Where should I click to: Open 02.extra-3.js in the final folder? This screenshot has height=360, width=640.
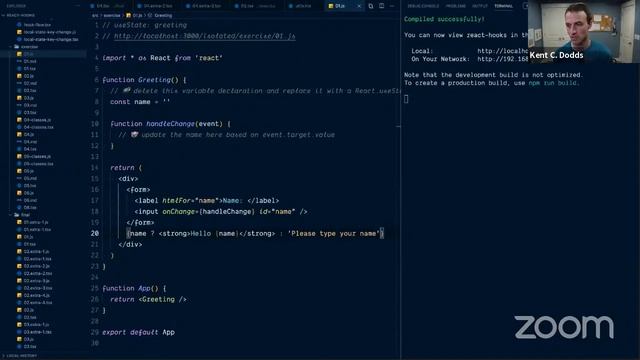click(36, 281)
